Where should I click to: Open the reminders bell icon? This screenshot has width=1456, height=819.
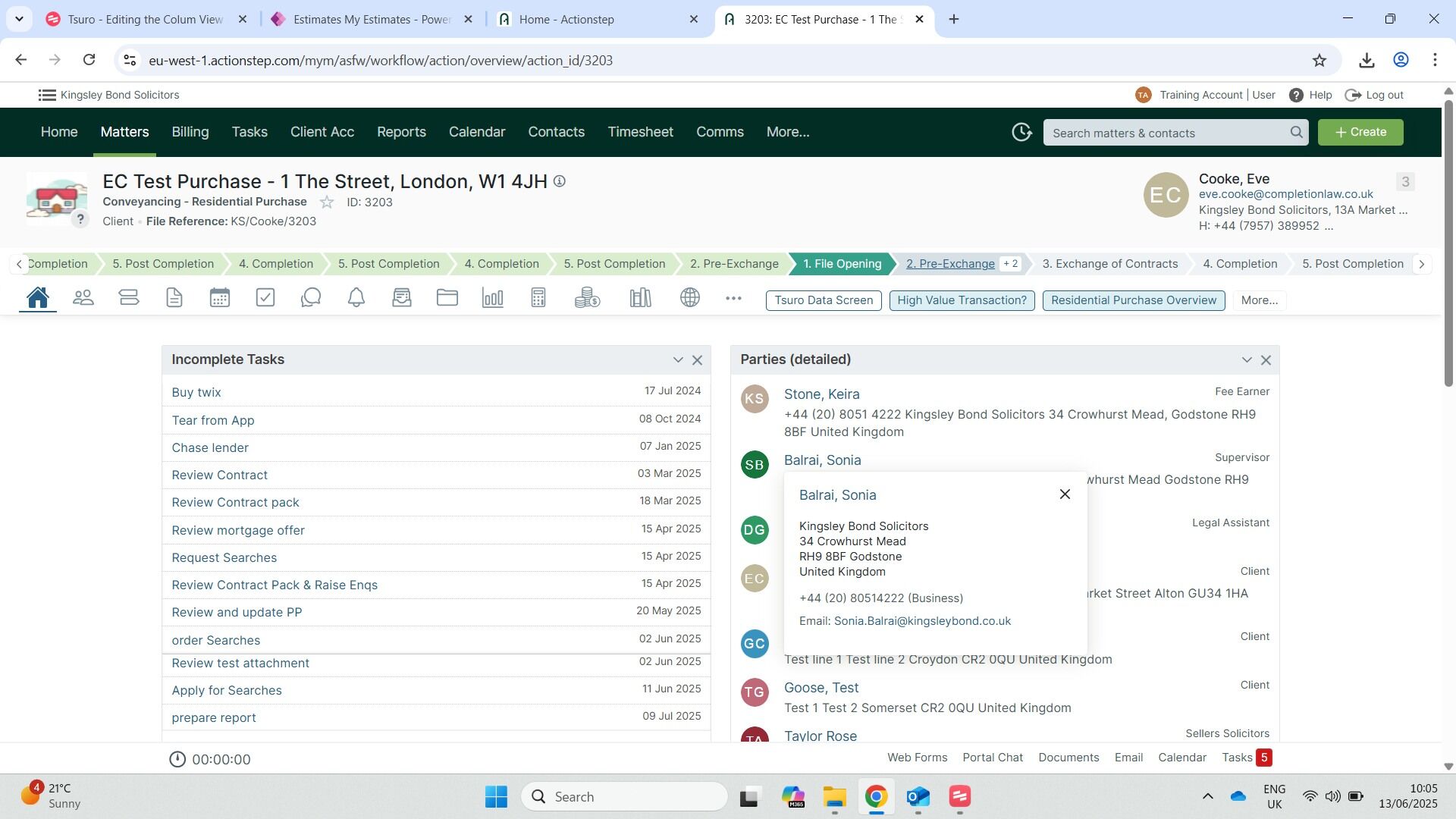click(x=356, y=298)
